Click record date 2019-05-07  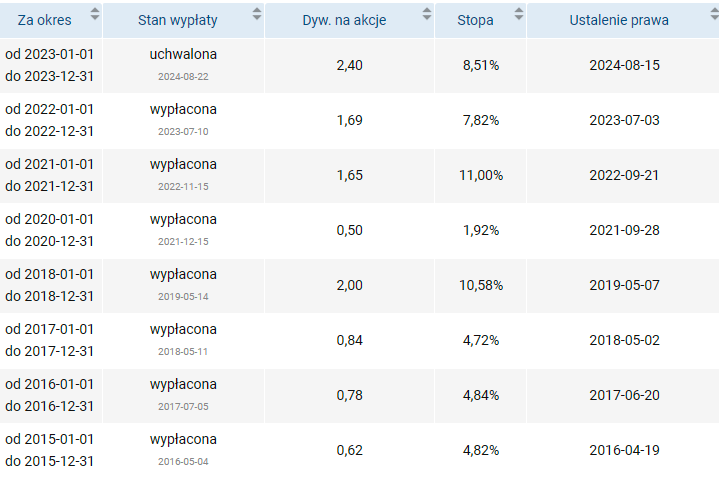click(x=625, y=285)
